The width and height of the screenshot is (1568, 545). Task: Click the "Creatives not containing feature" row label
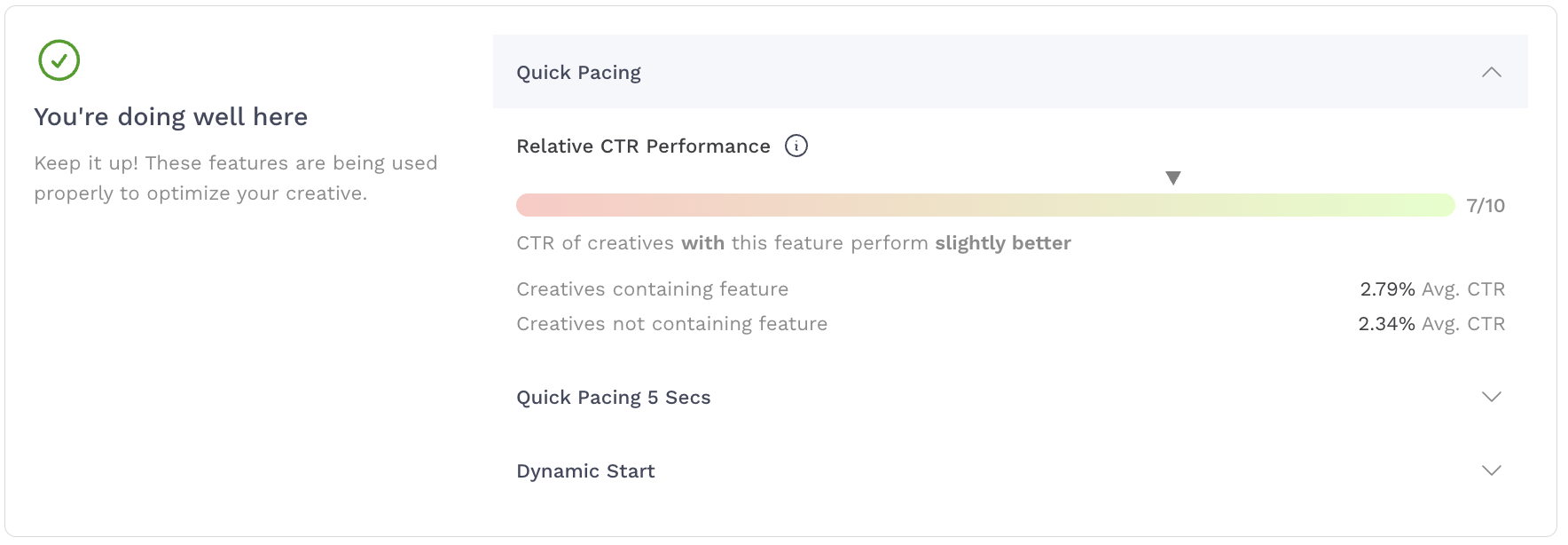pos(671,324)
